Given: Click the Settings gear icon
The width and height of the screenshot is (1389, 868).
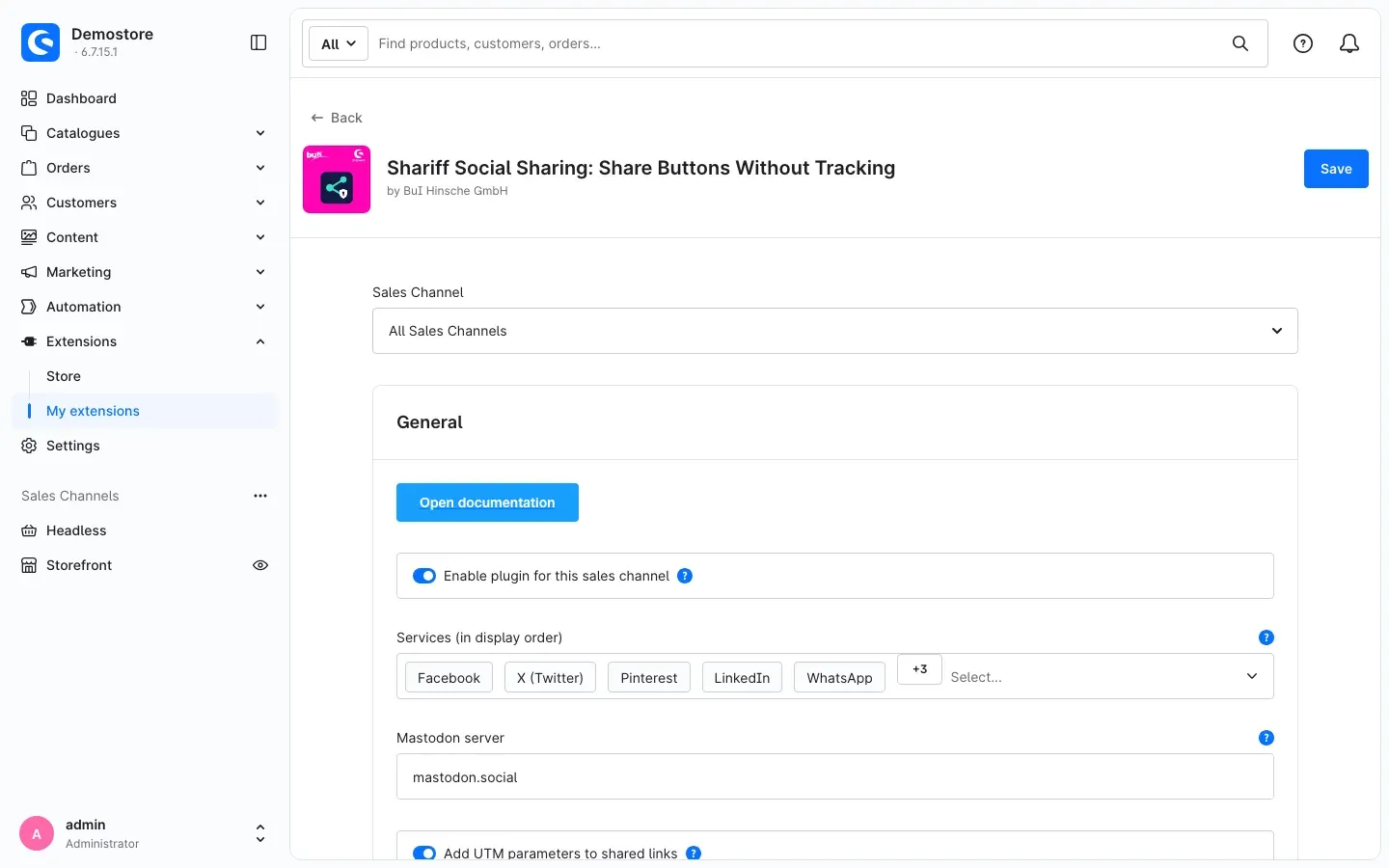Looking at the screenshot, I should pyautogui.click(x=29, y=446).
